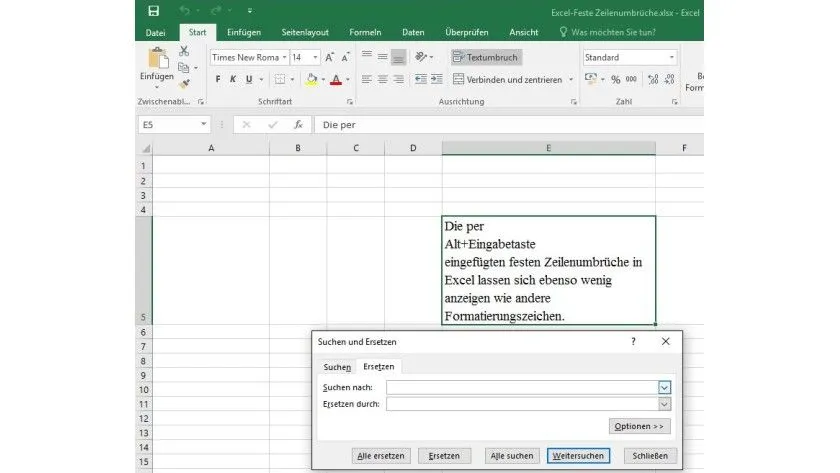This screenshot has width=840, height=473.
Task: Click the Undo arrow icon
Action: 184,11
